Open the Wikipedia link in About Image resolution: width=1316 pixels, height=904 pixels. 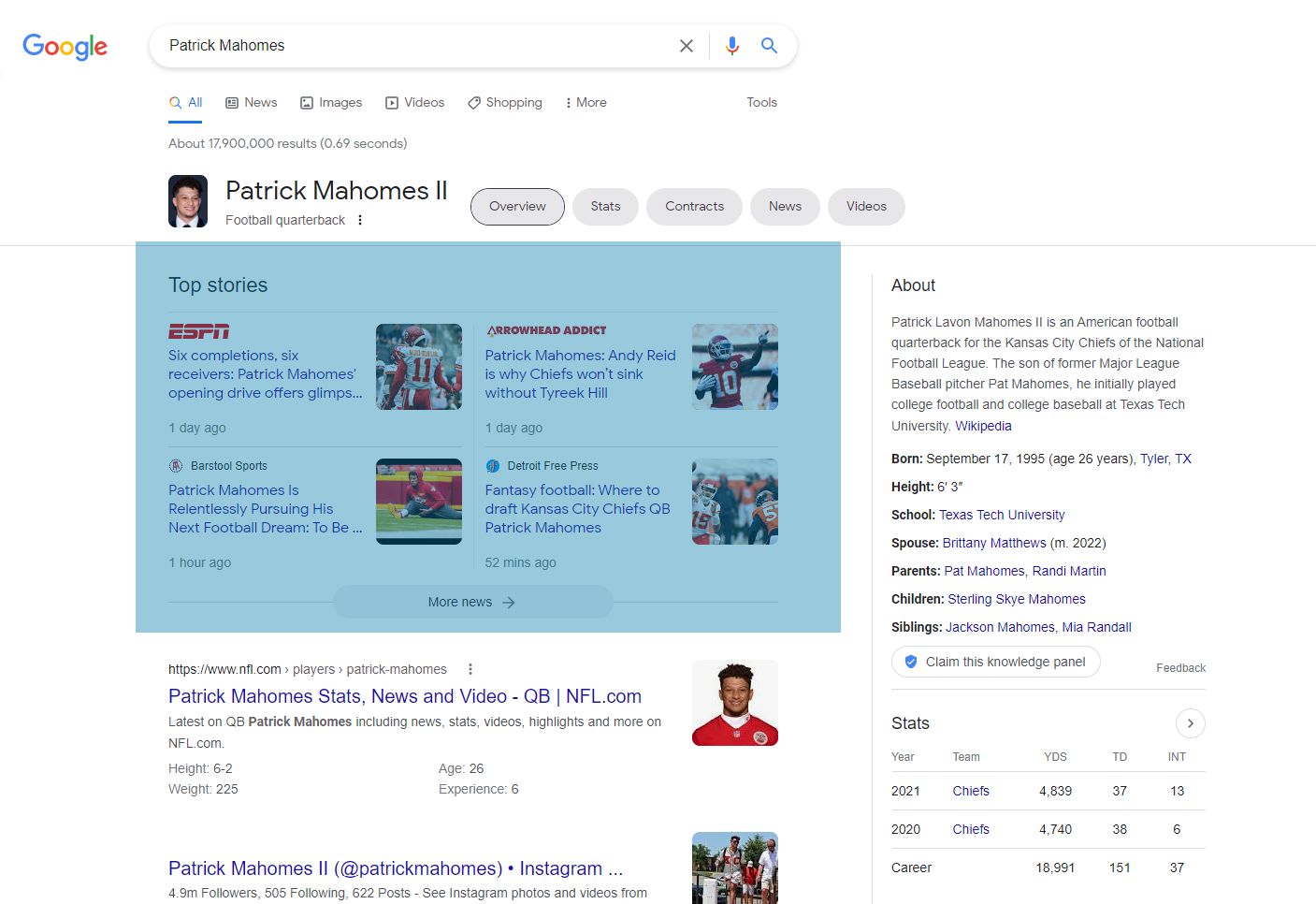[983, 426]
